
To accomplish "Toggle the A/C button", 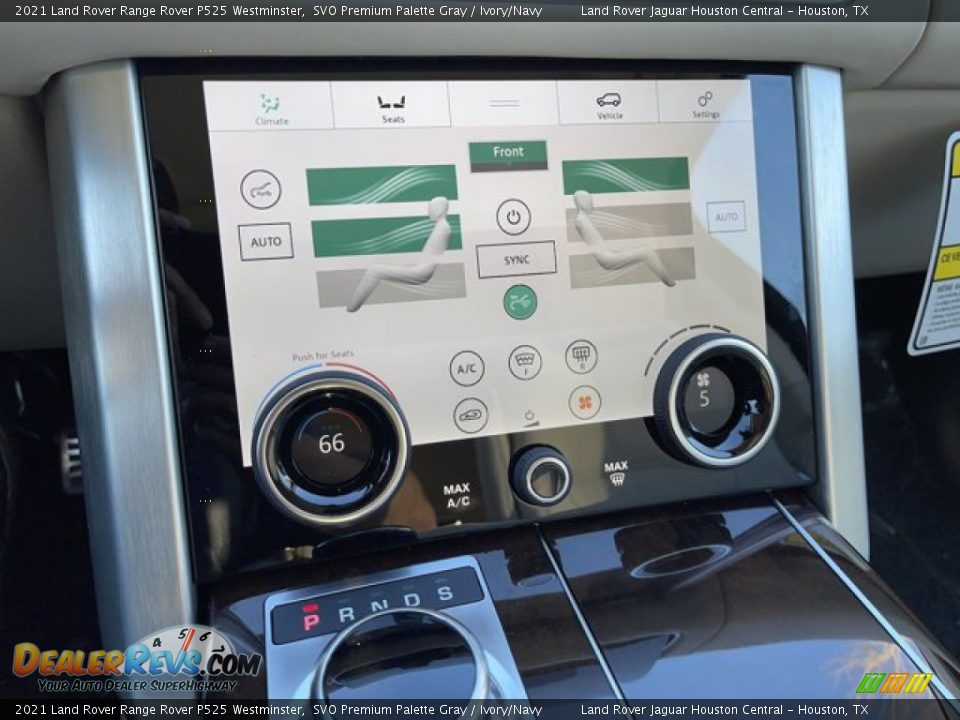I will tap(467, 368).
